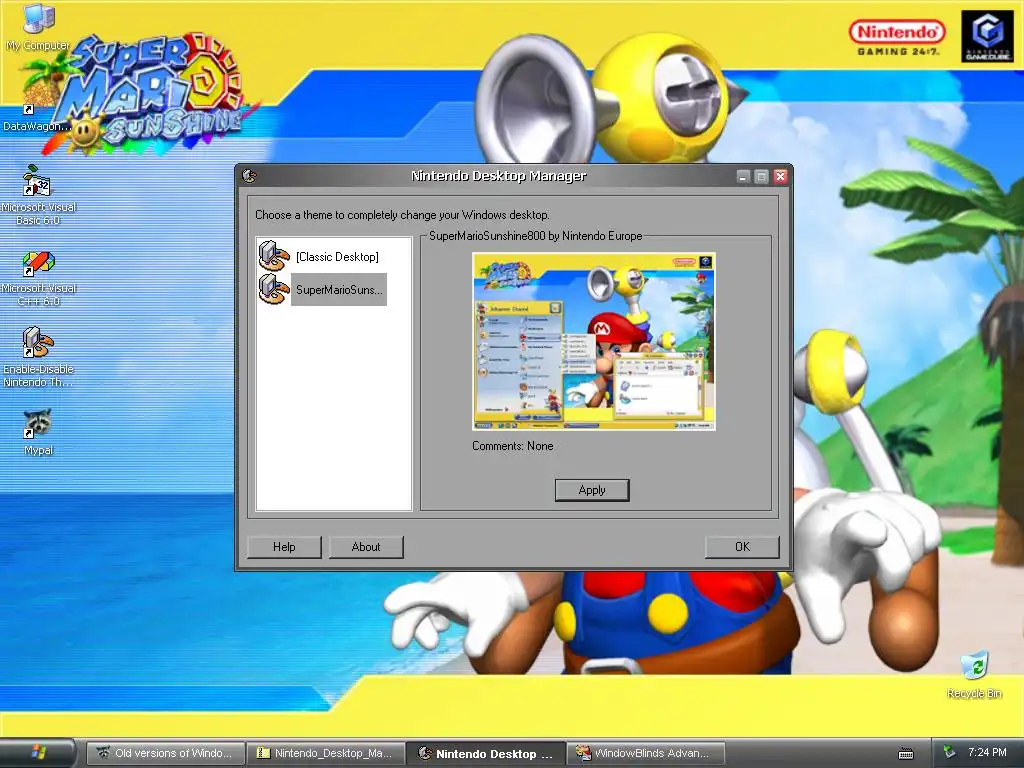Open the Help button in Desktop Manager

(x=284, y=547)
